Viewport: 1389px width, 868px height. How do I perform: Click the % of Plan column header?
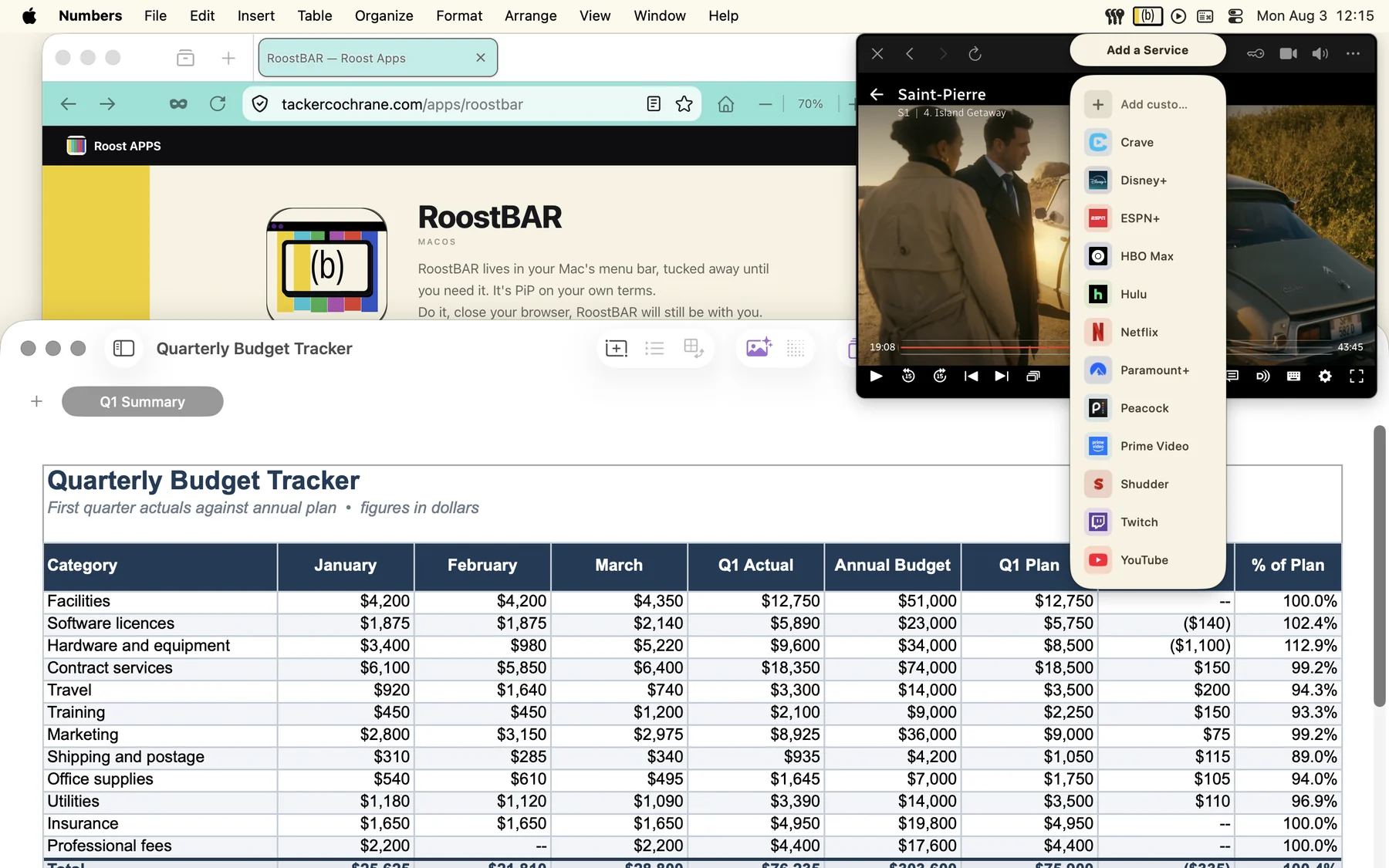coord(1288,566)
